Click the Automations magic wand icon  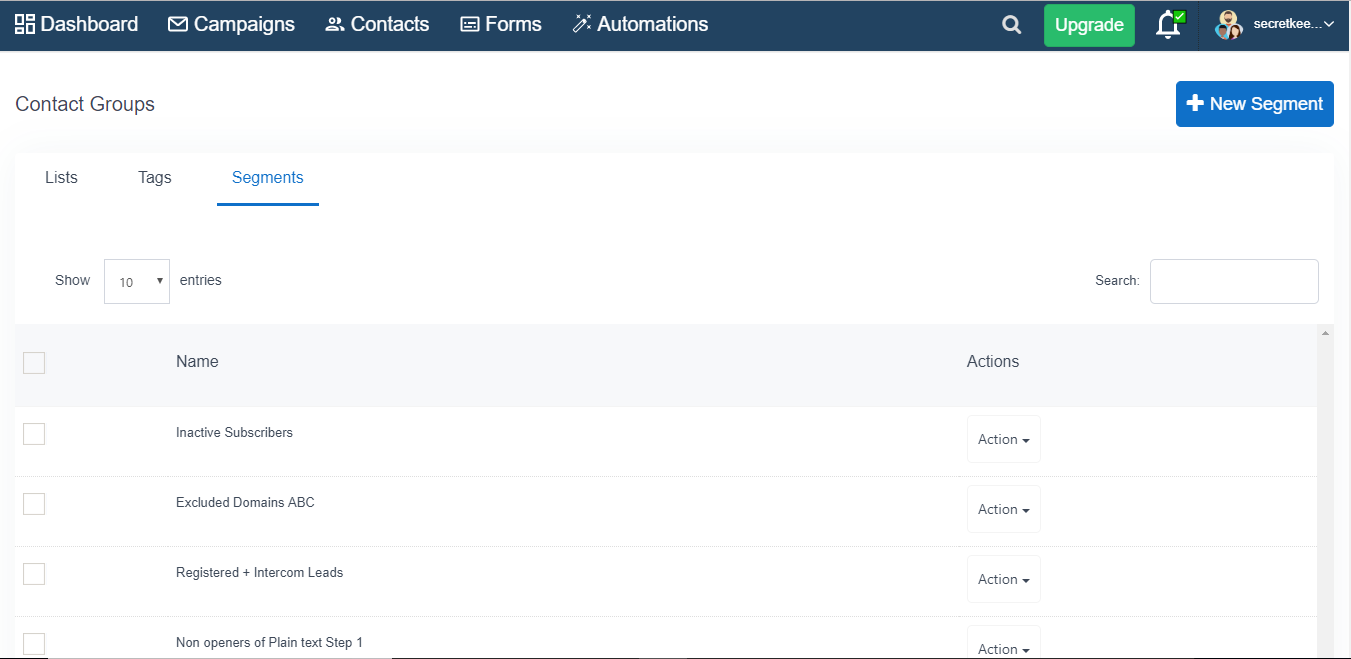(x=582, y=24)
